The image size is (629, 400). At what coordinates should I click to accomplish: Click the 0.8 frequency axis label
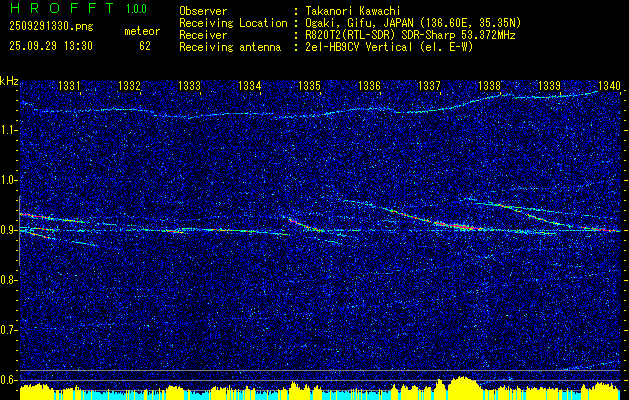coord(8,280)
